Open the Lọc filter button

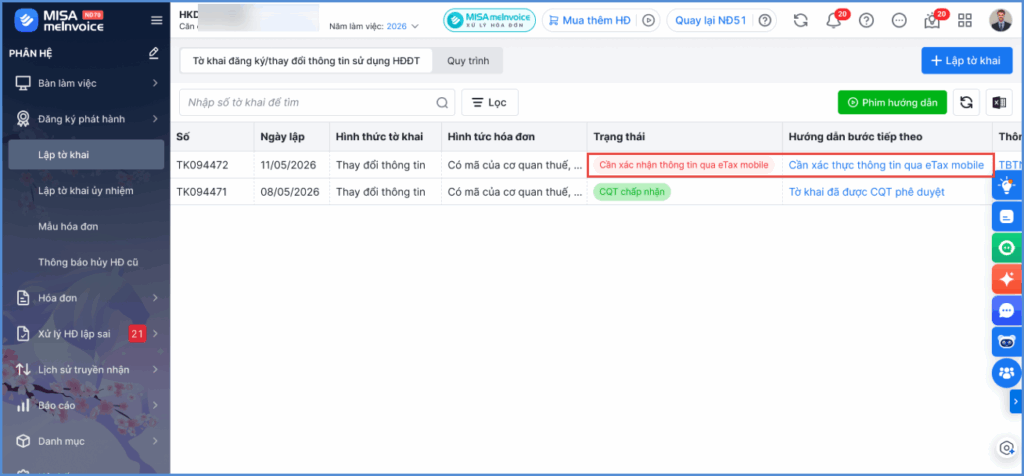(x=490, y=103)
